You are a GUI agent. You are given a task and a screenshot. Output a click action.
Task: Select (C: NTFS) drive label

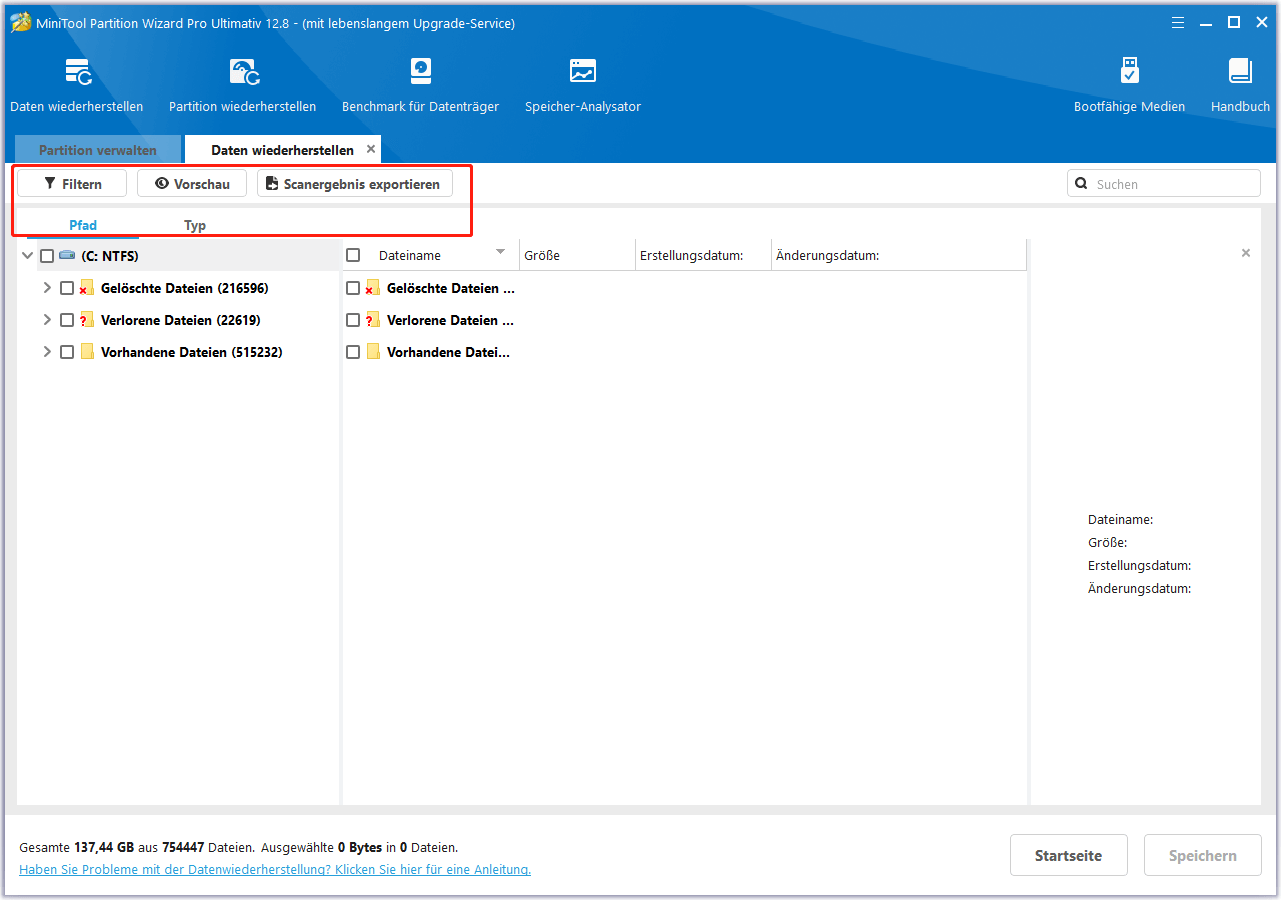click(110, 256)
